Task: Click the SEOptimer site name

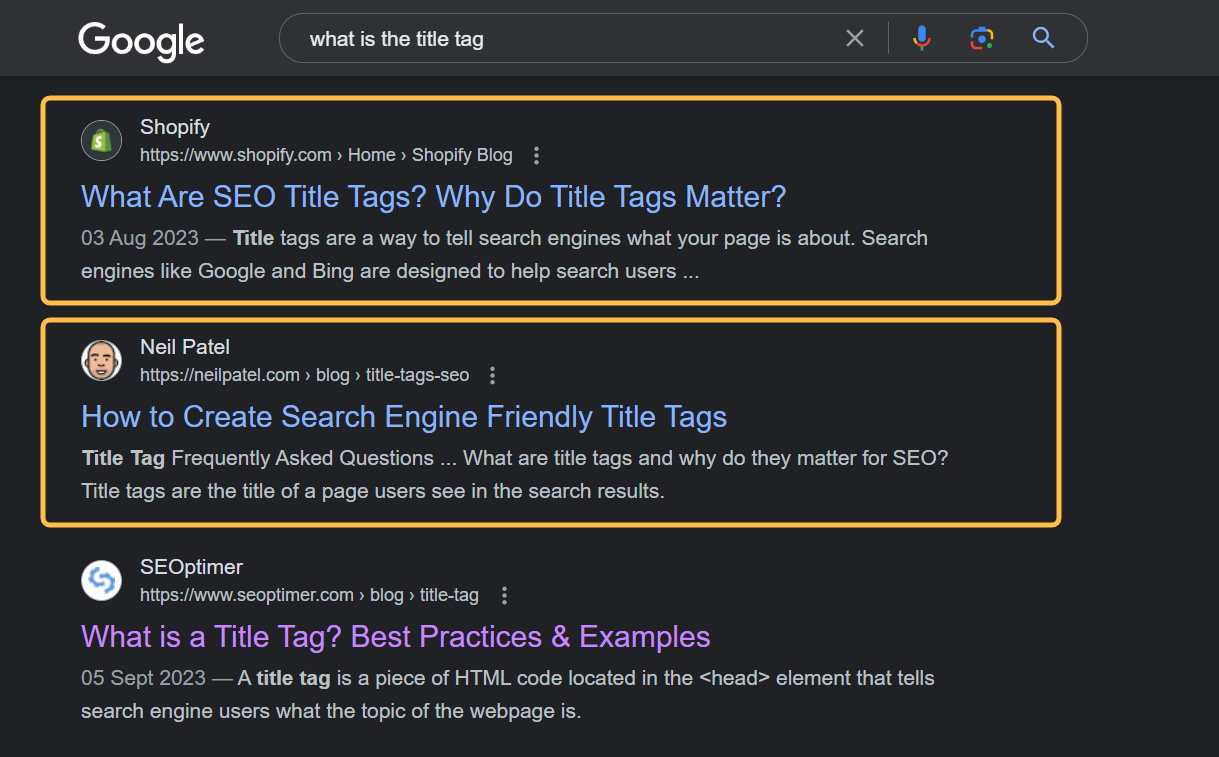Action: [191, 567]
